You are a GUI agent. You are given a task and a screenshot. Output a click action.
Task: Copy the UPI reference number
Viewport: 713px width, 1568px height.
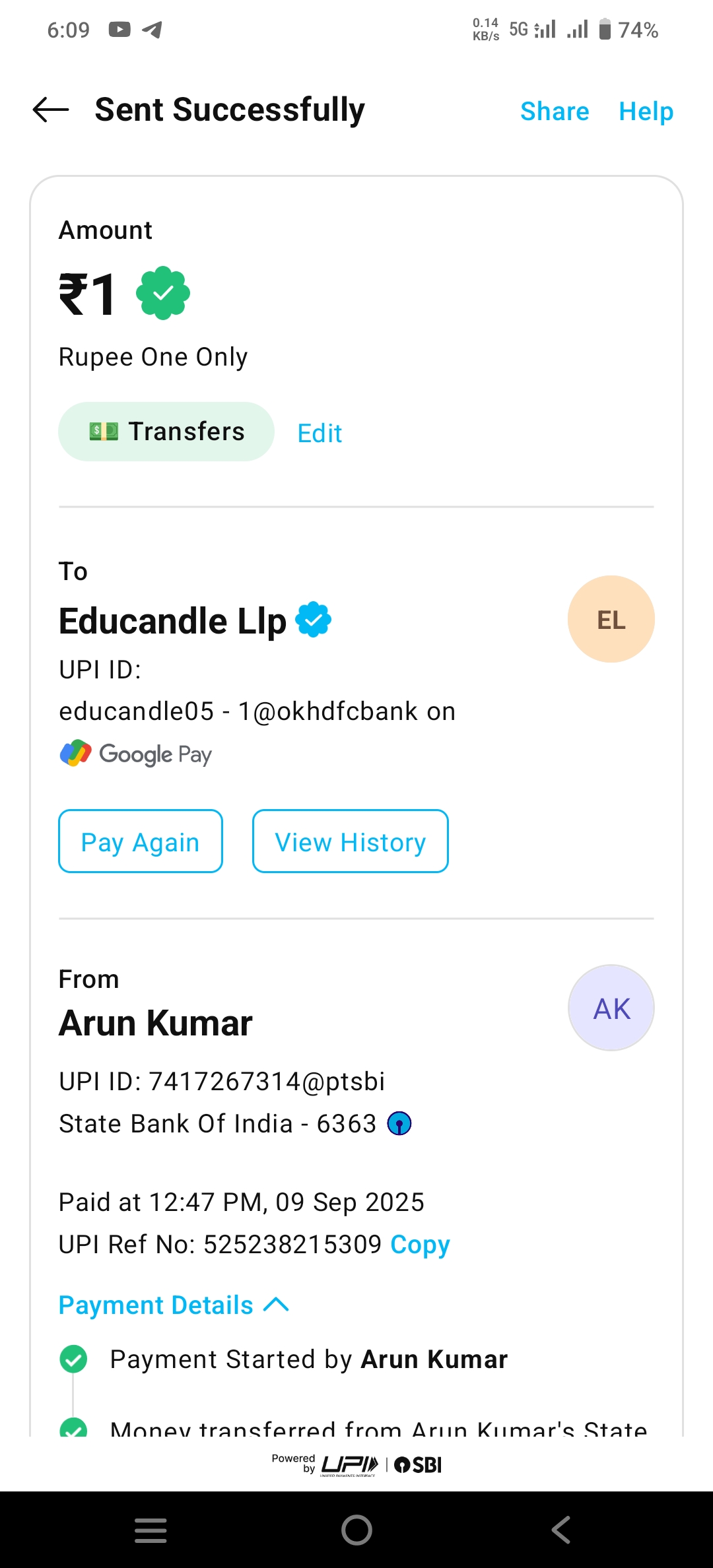pos(420,1245)
